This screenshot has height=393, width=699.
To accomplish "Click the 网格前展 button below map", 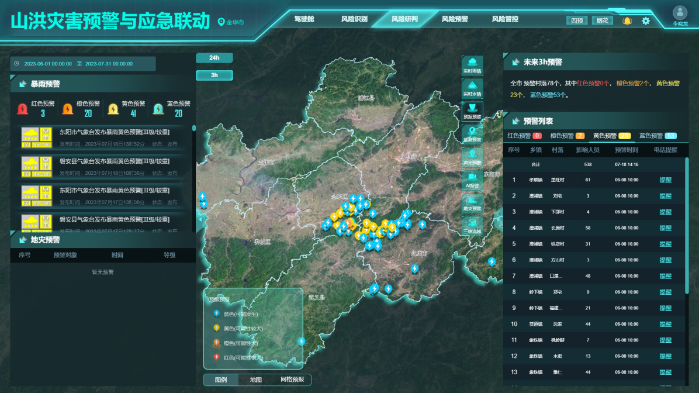I will pos(292,380).
